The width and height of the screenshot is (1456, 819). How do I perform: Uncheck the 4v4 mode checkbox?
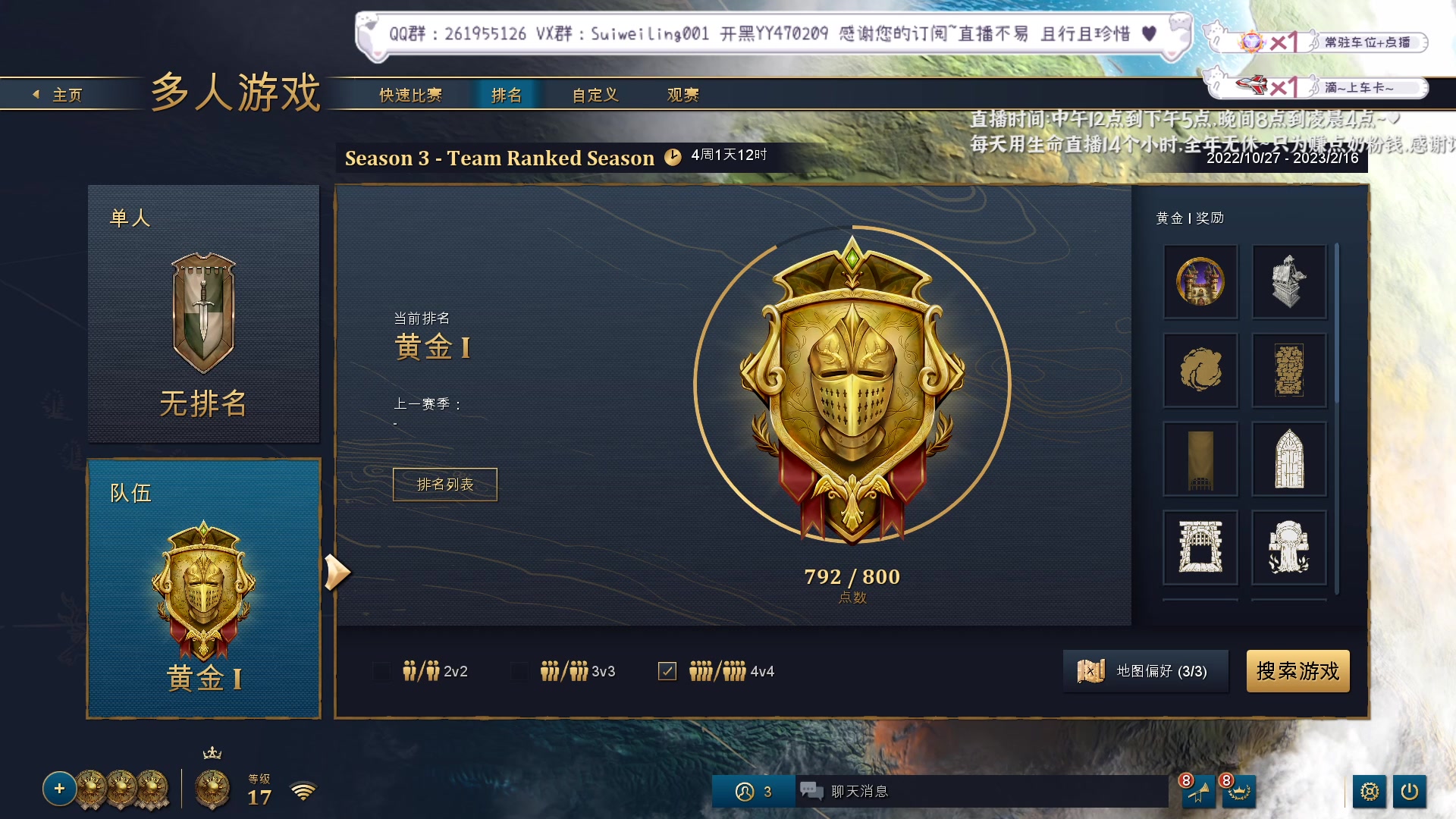(x=667, y=671)
